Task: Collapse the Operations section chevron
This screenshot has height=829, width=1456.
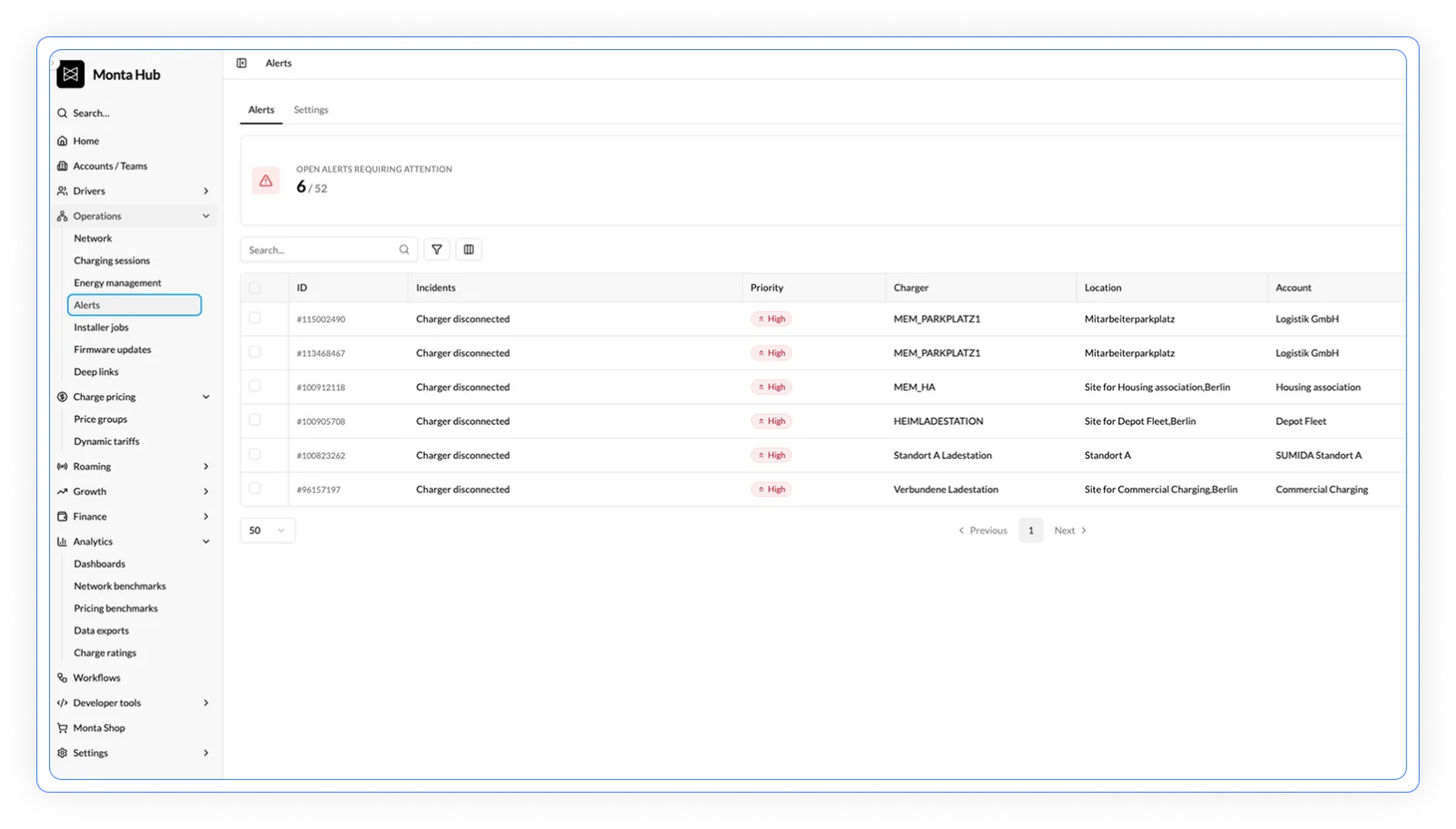Action: click(206, 216)
